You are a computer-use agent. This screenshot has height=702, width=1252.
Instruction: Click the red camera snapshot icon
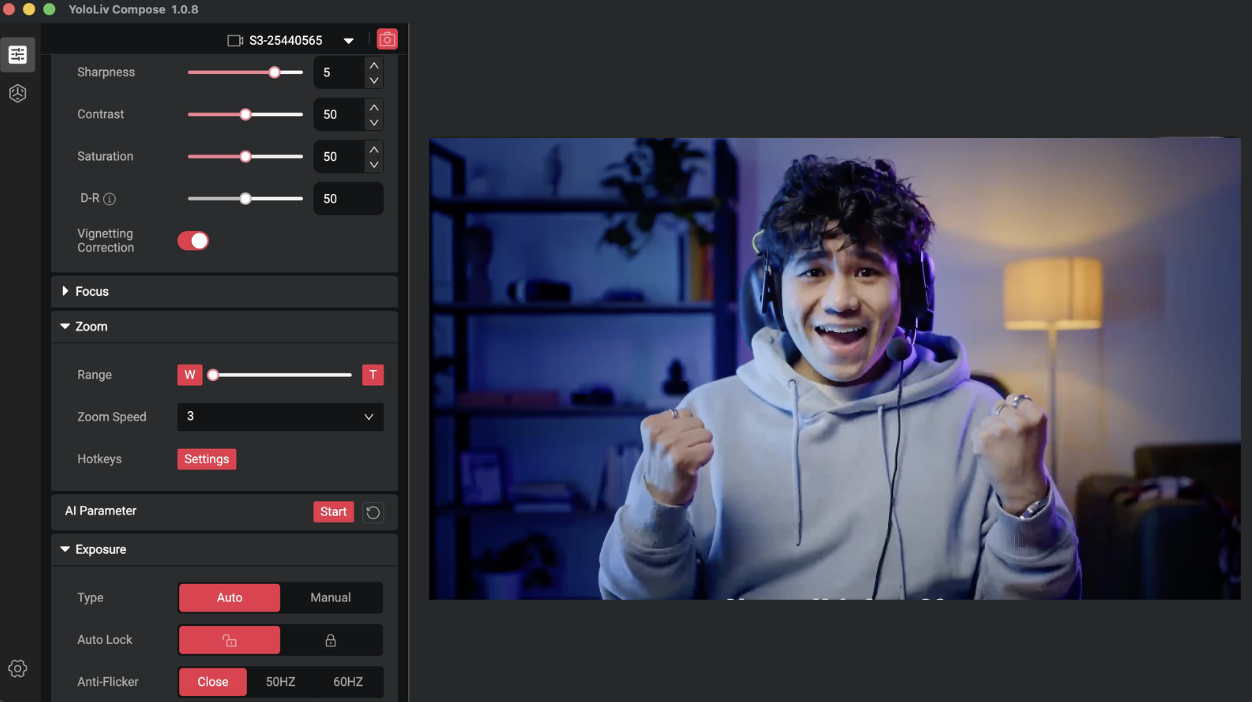(387, 40)
